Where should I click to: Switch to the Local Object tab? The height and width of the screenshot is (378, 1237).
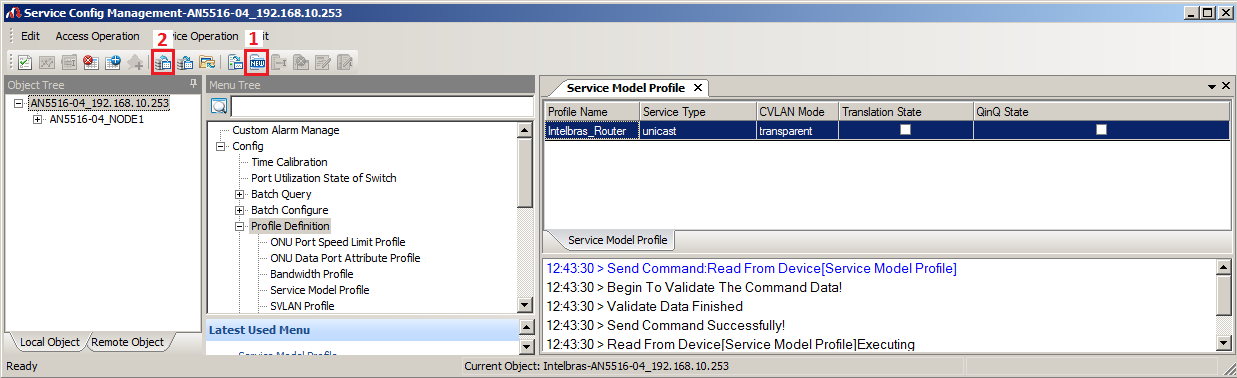50,342
